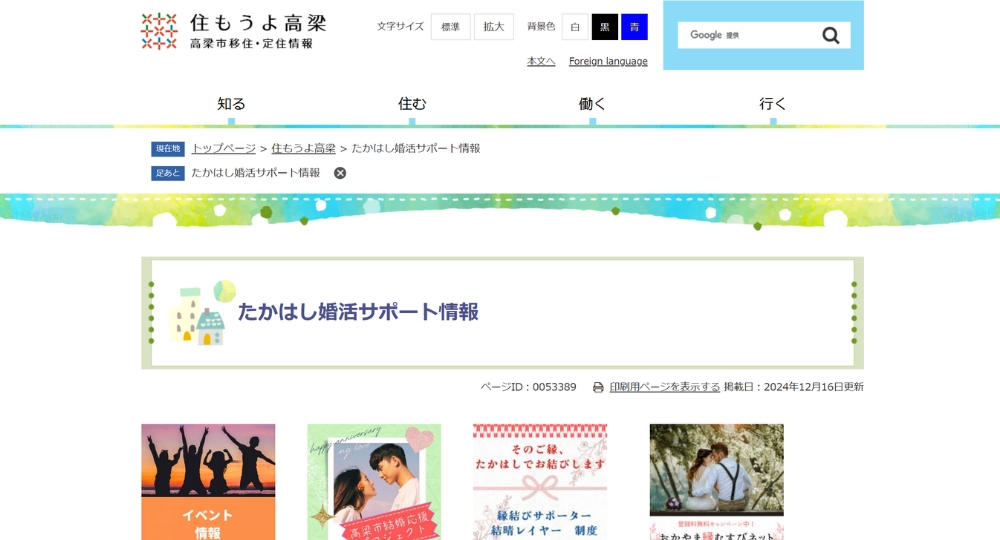Click the Google search magnifier icon
This screenshot has height=540, width=1000.
[830, 36]
